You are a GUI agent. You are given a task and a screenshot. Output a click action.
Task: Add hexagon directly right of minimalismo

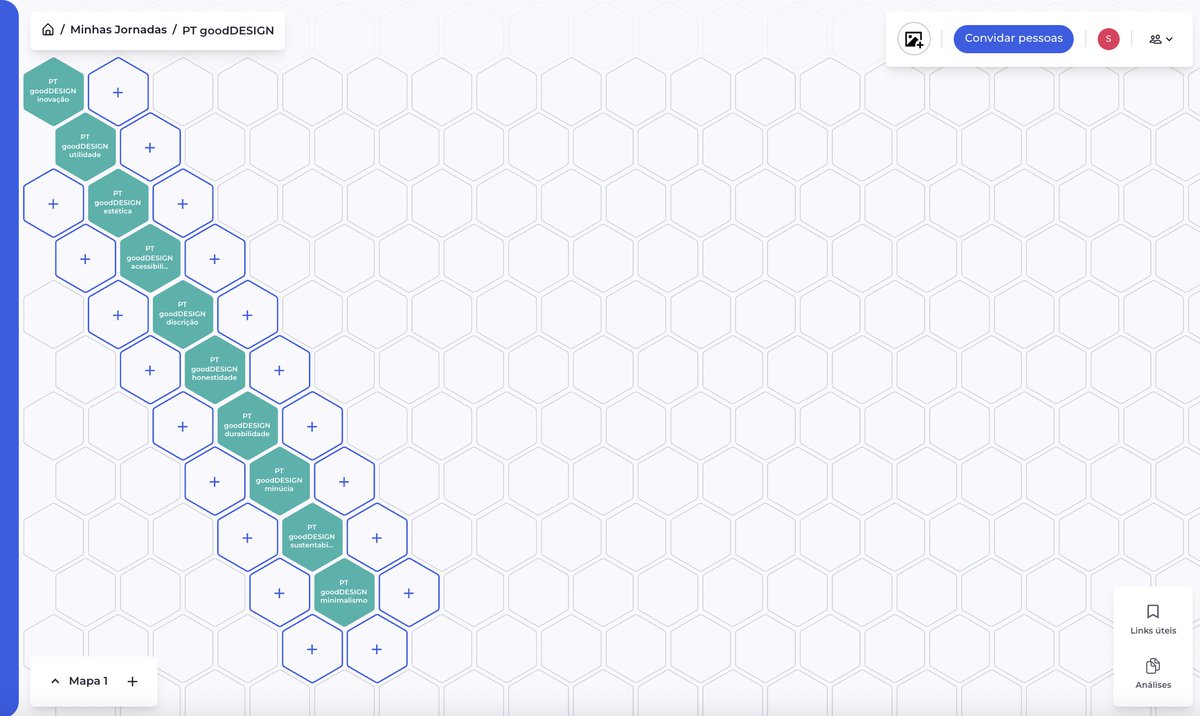tap(409, 593)
